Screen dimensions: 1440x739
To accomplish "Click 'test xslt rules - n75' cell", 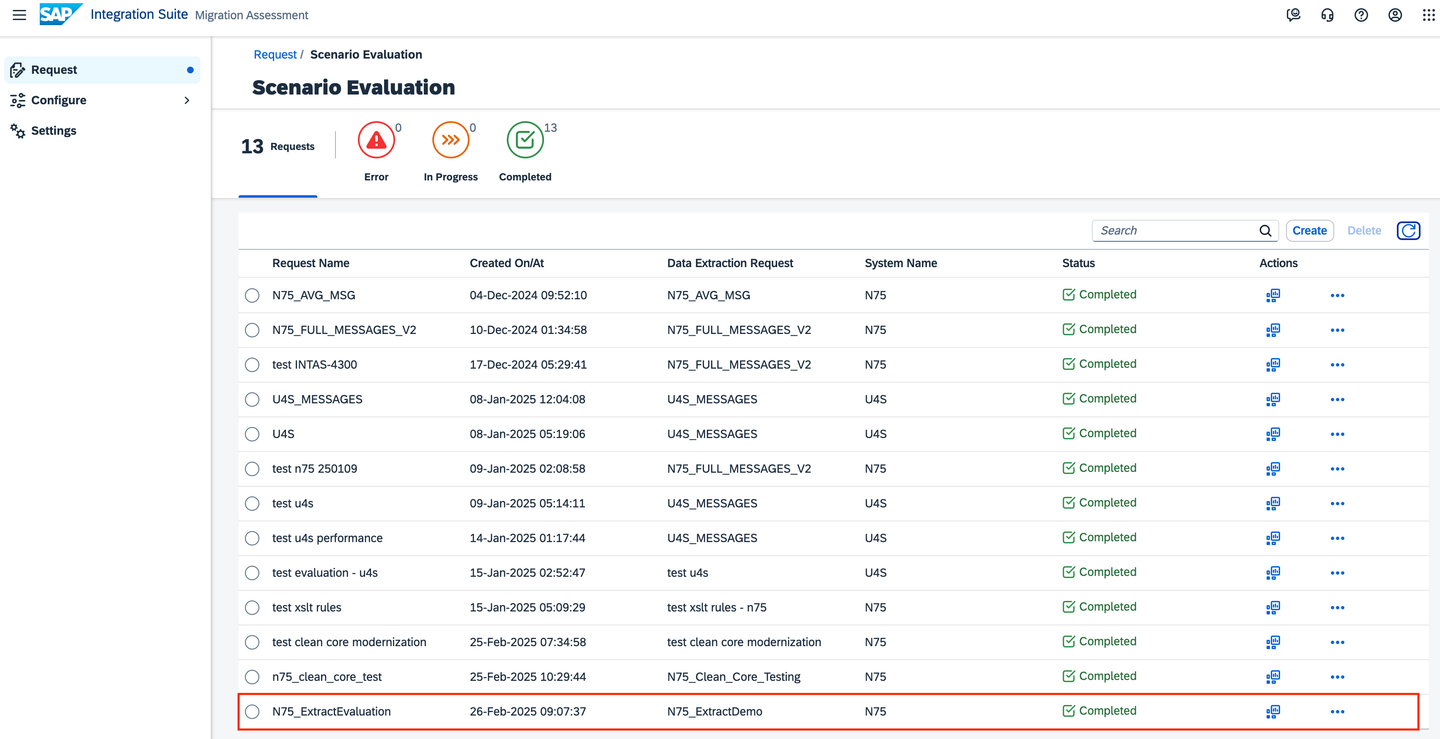I will click(x=717, y=608).
